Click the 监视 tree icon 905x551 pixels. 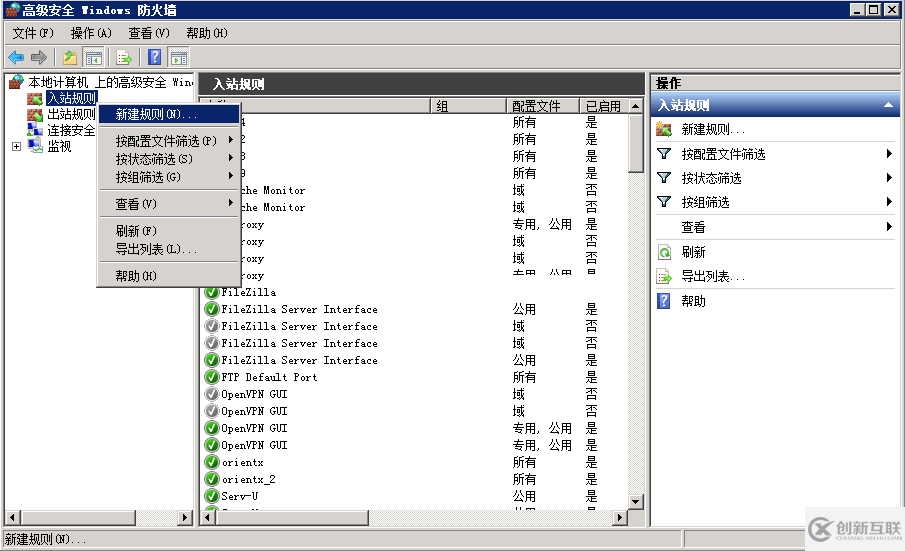pyautogui.click(x=35, y=146)
